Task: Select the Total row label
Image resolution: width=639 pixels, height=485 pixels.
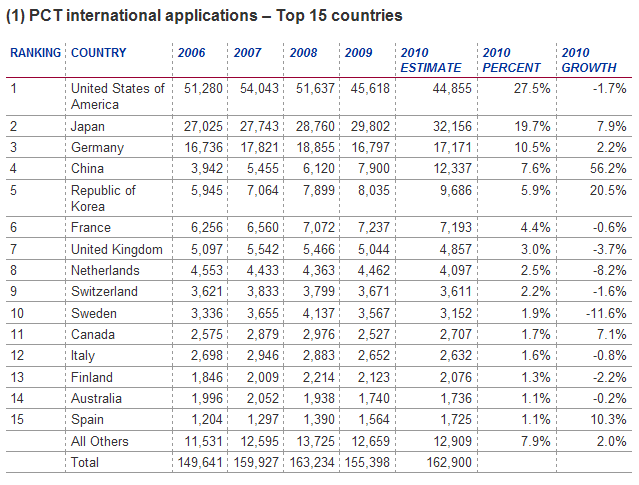Action: pos(85,463)
